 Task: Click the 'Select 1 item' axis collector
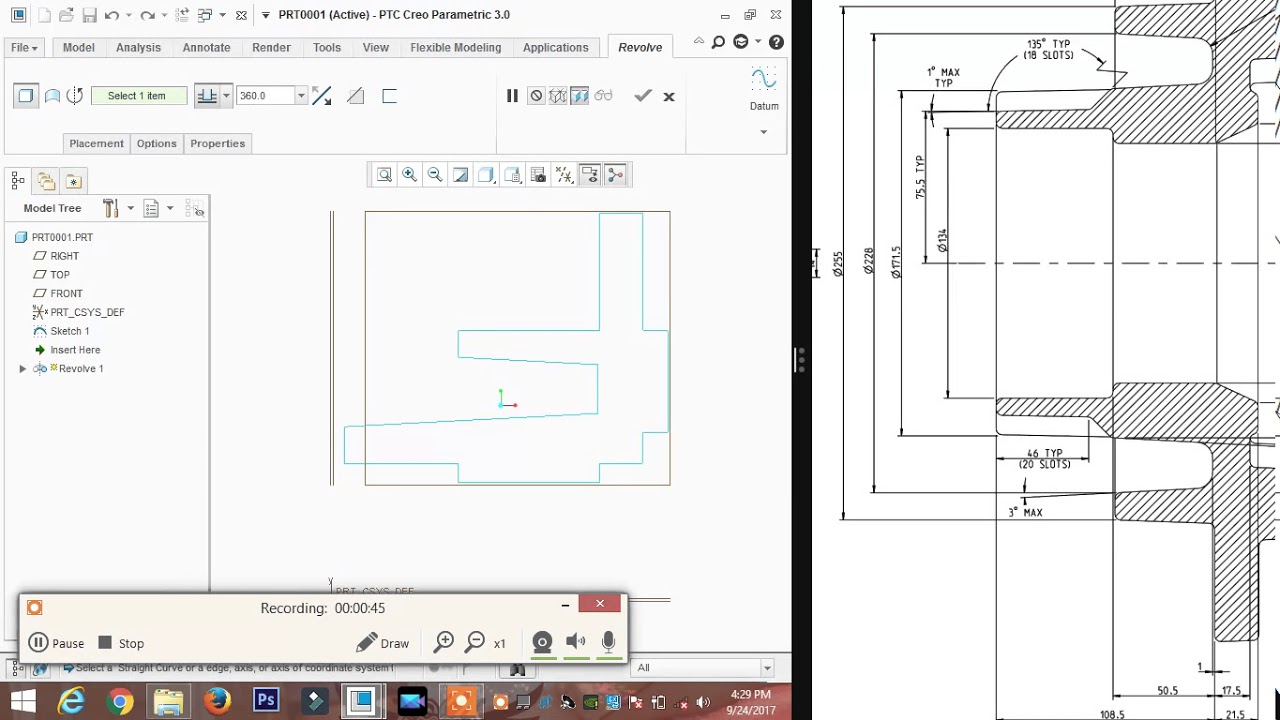coord(137,96)
